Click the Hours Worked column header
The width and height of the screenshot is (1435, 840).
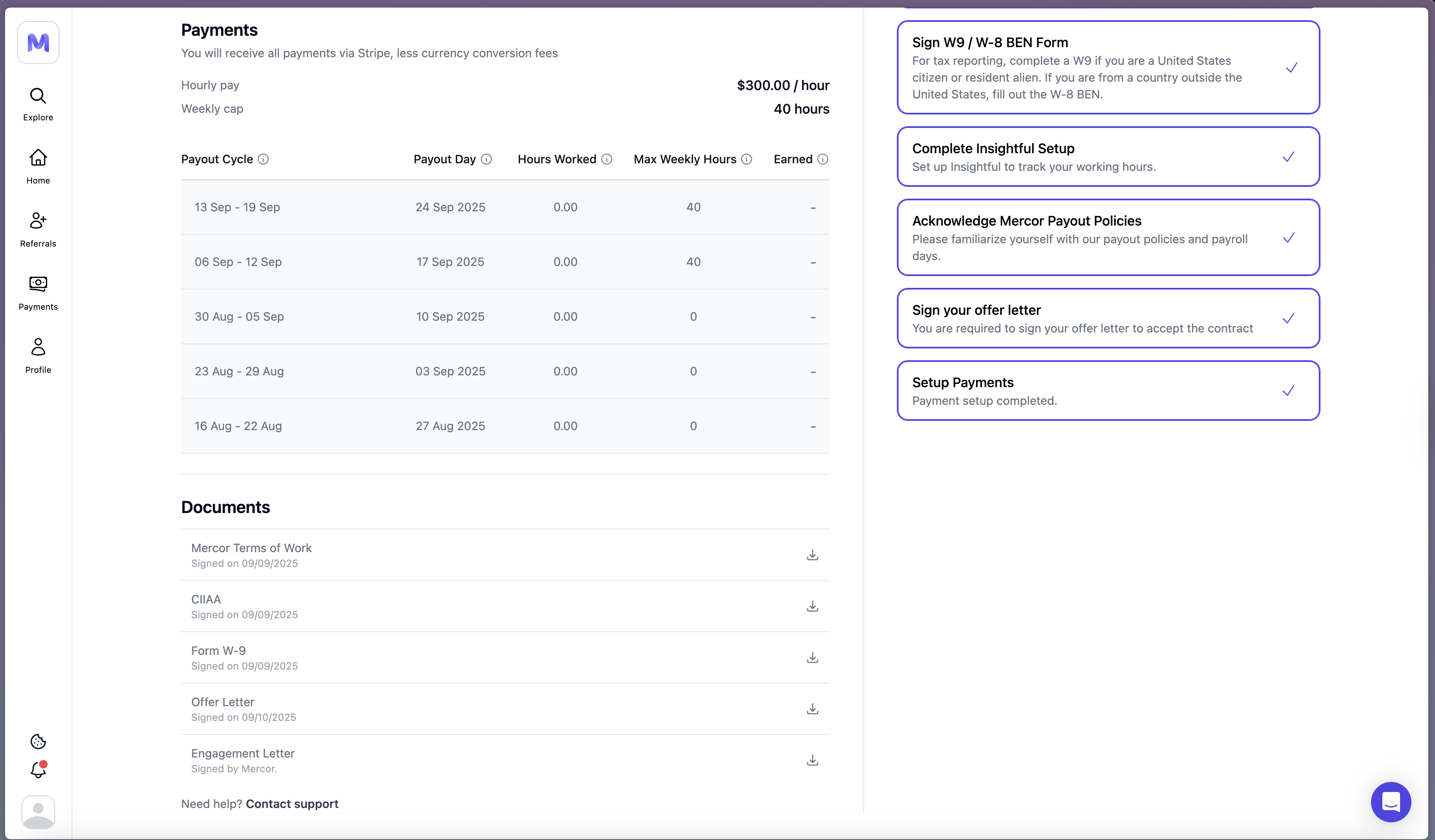pyautogui.click(x=557, y=159)
